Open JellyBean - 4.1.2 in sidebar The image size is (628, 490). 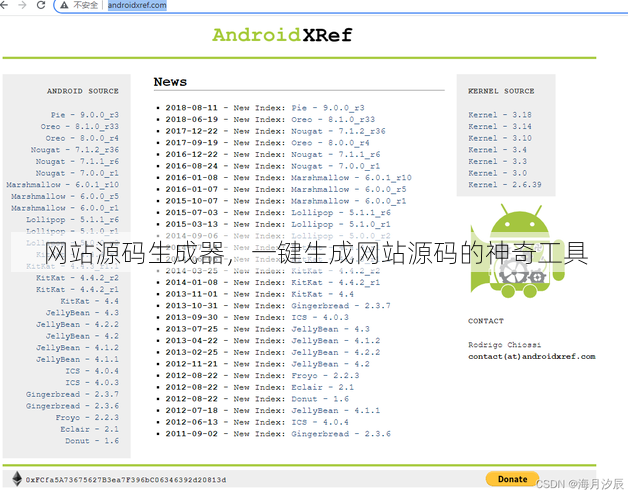(x=77, y=347)
